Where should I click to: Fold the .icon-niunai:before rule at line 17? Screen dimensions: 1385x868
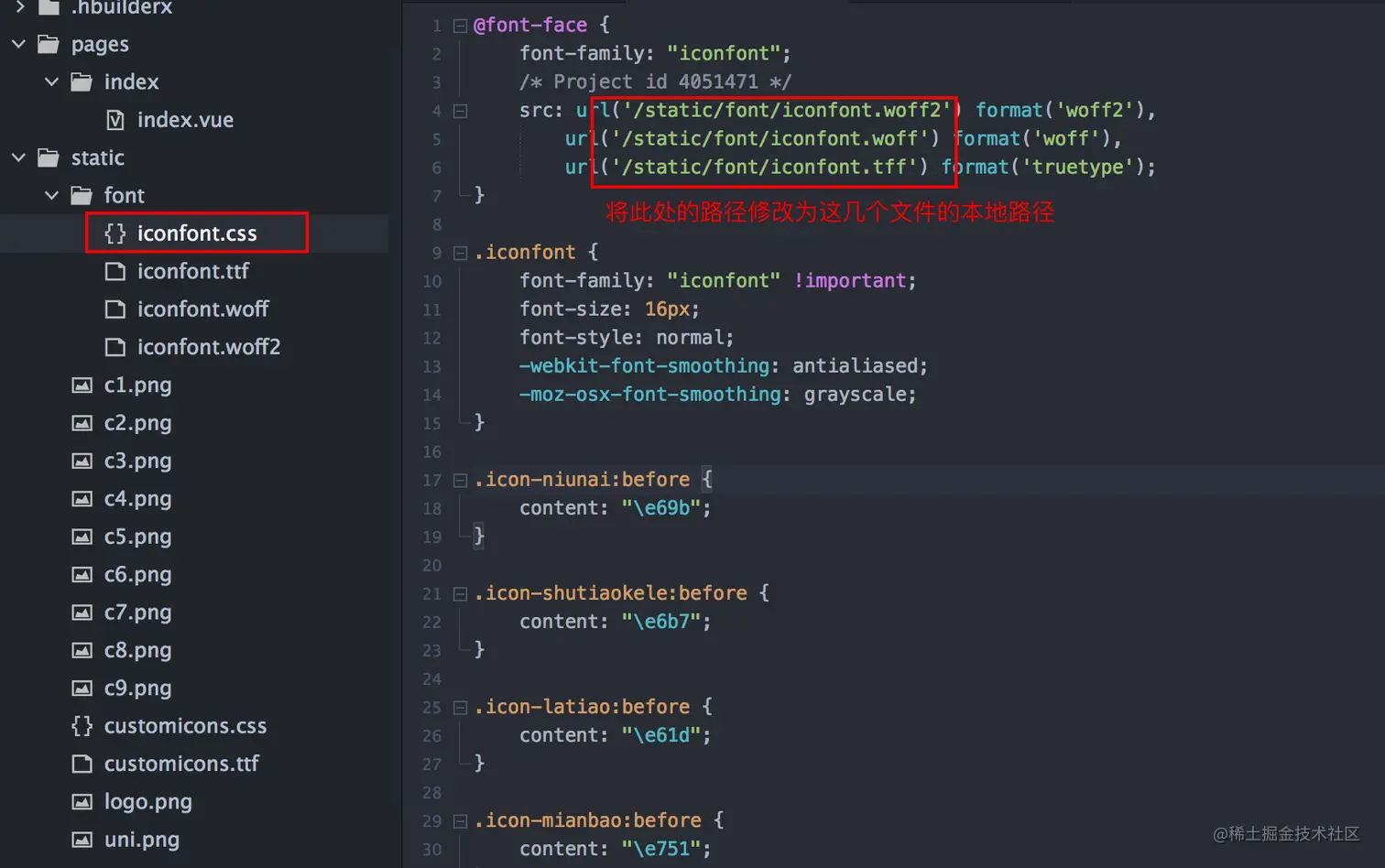461,480
